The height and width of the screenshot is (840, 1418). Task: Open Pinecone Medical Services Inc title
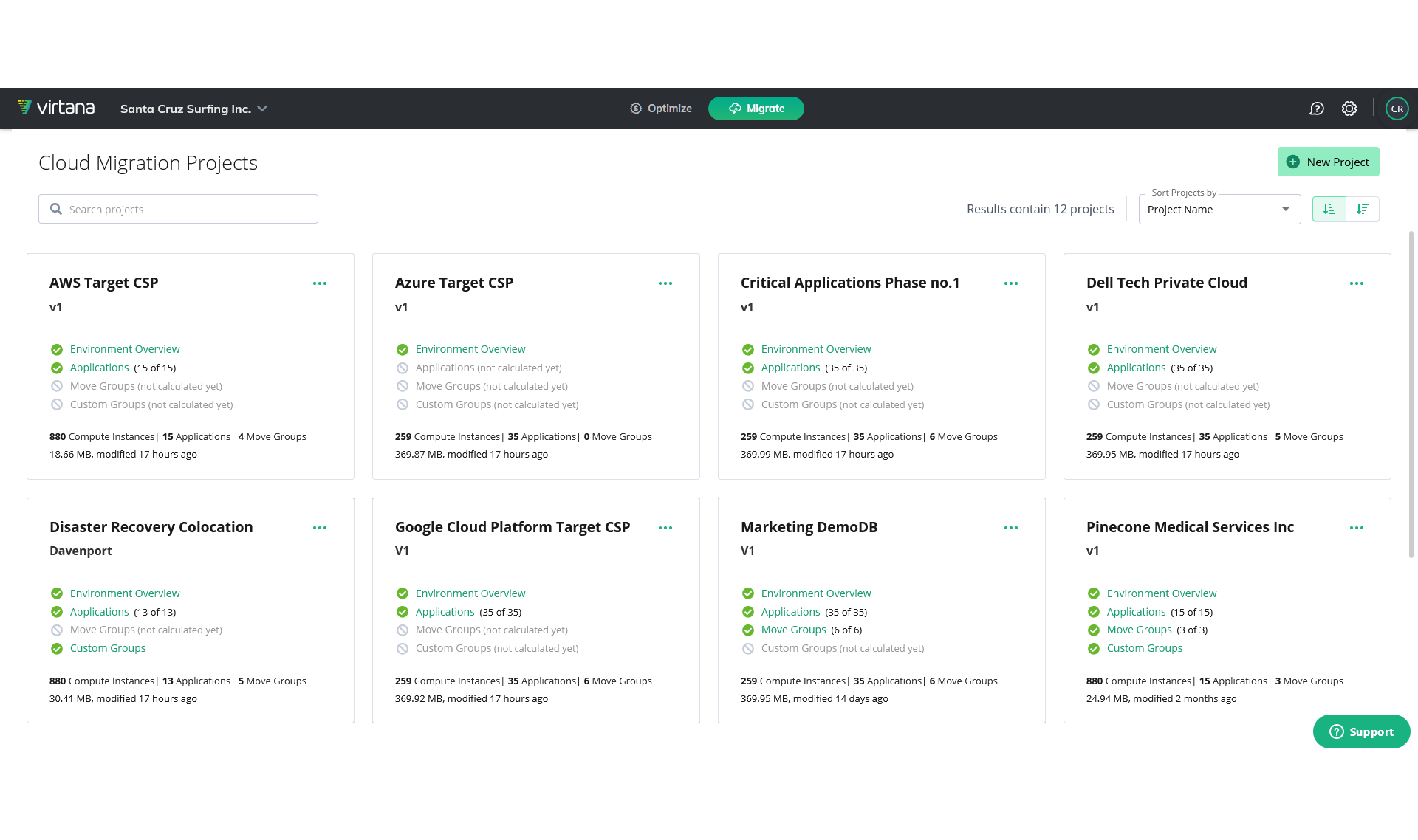pos(1191,527)
